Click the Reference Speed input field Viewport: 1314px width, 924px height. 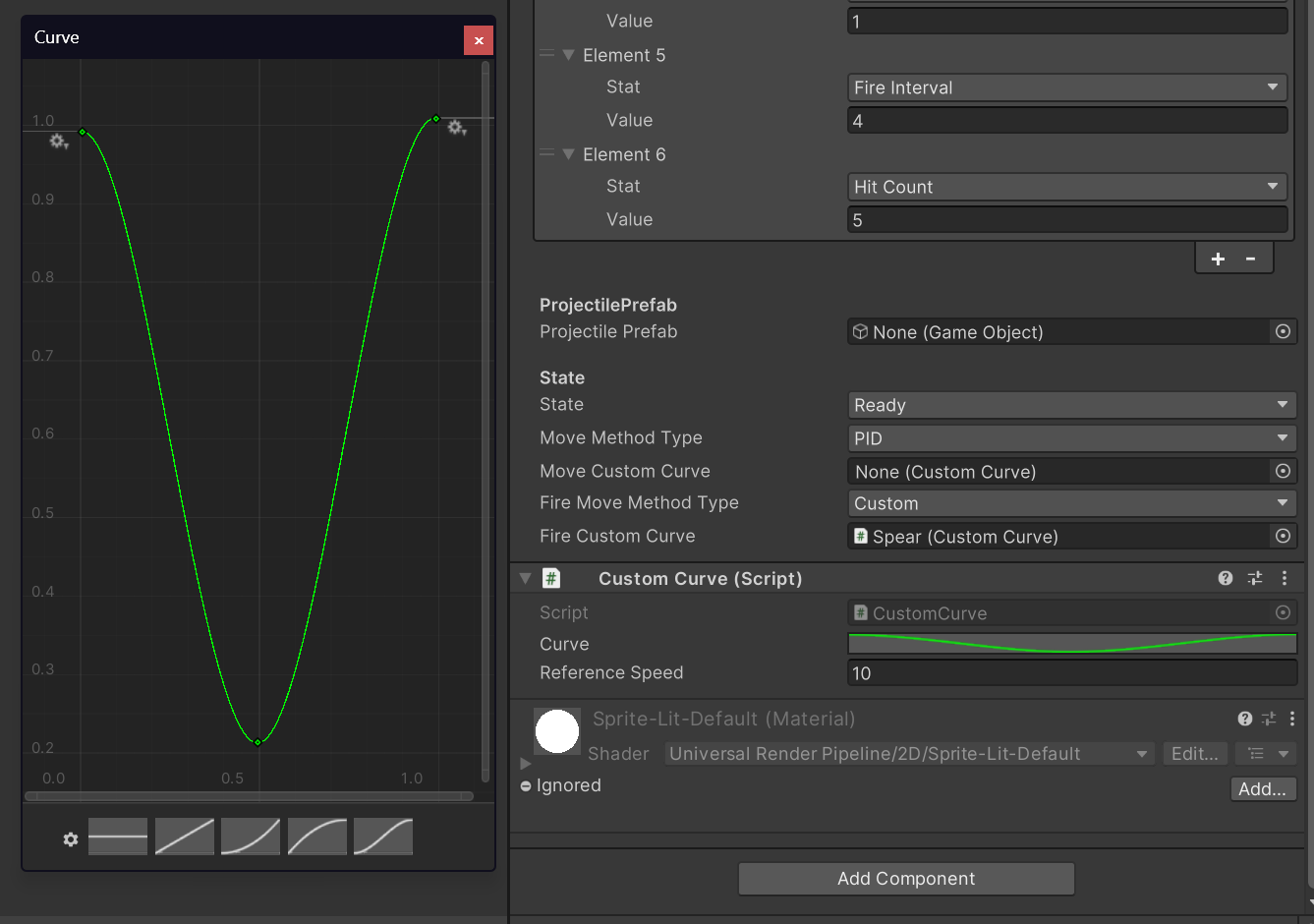click(1071, 673)
